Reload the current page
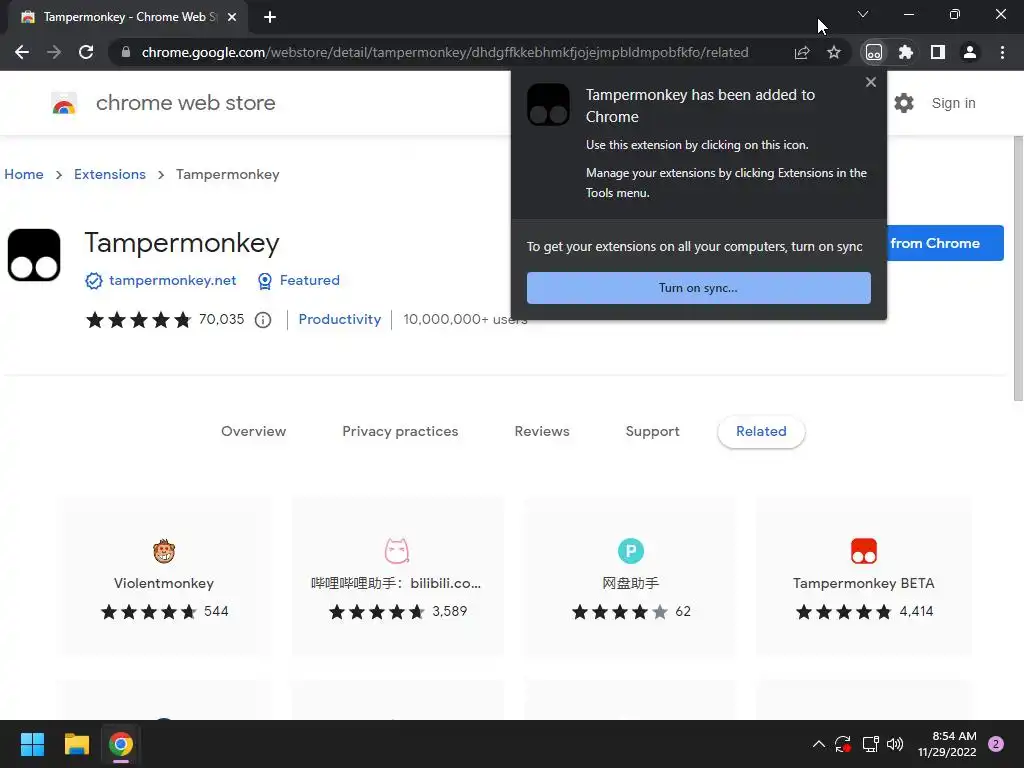Image resolution: width=1024 pixels, height=768 pixels. point(86,52)
